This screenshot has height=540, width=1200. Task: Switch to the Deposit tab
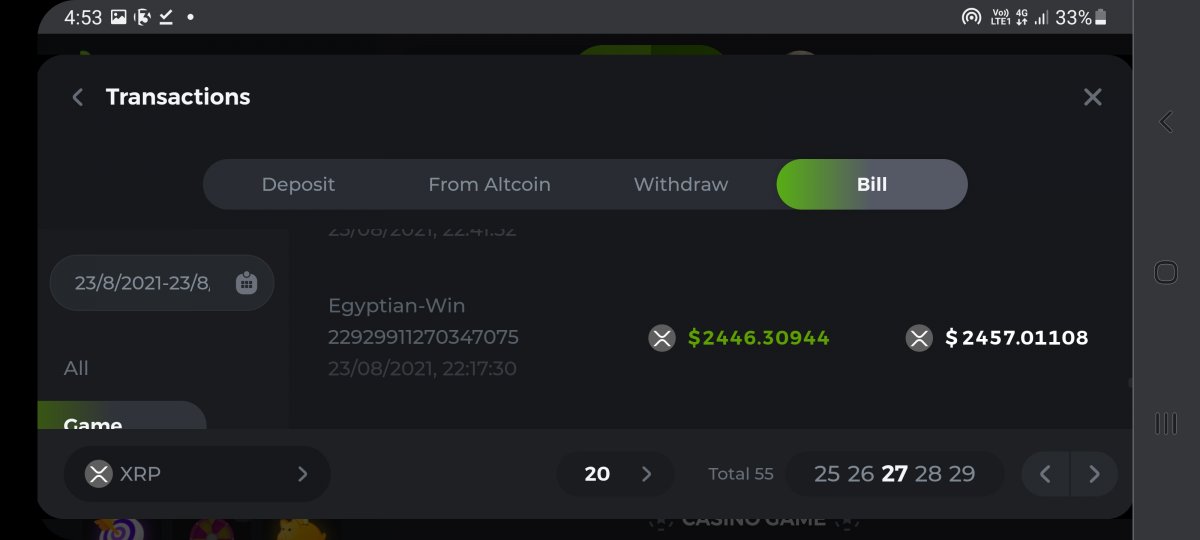pyautogui.click(x=298, y=184)
